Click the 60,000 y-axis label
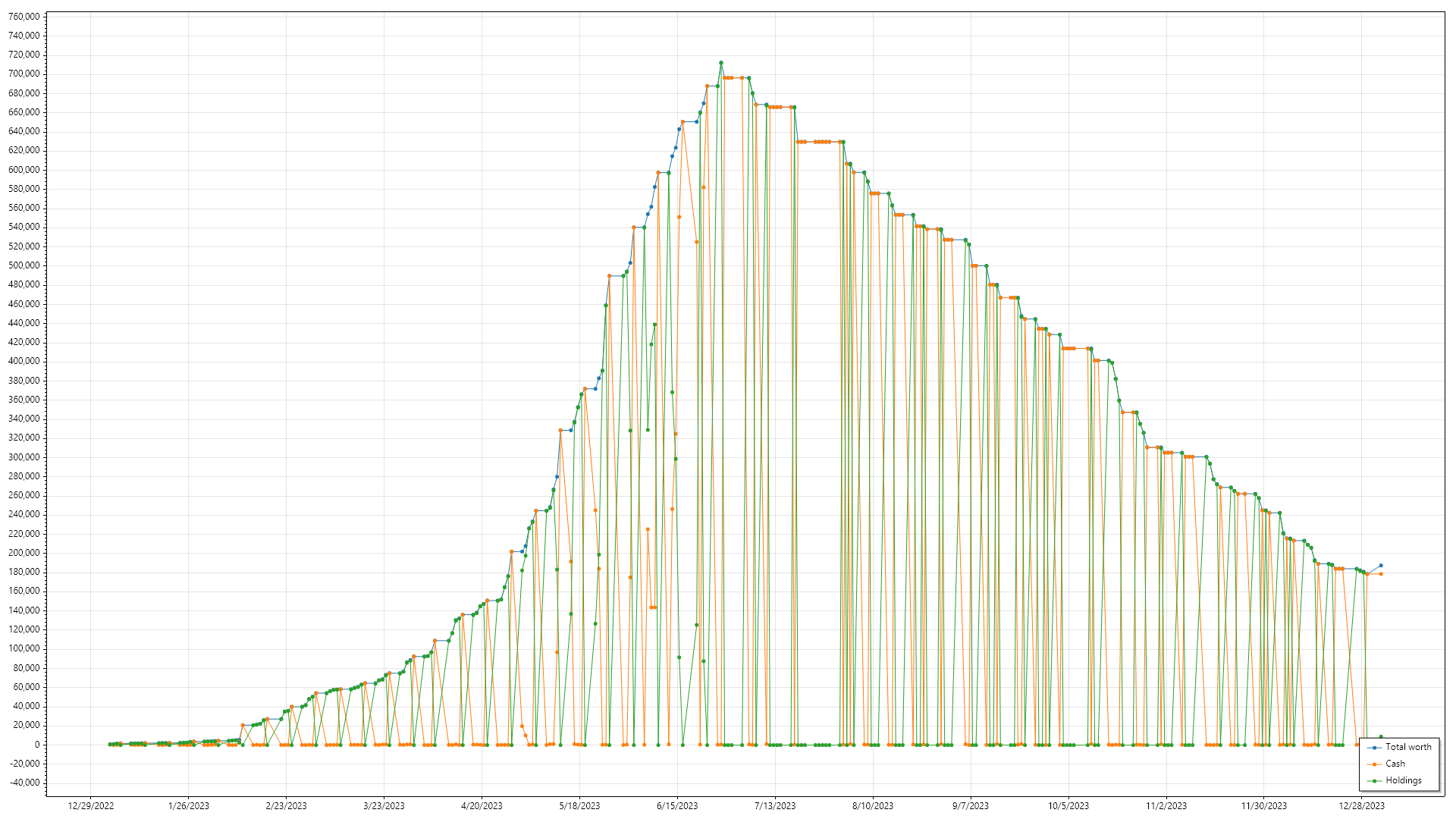The width and height of the screenshot is (1456, 819). (27, 687)
